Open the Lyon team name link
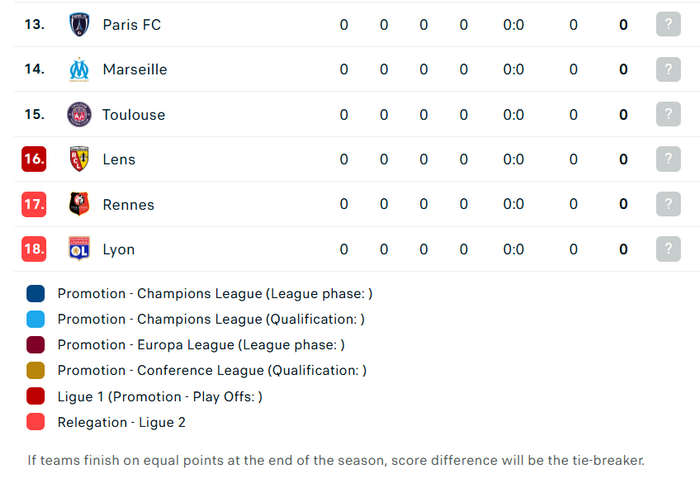 pyautogui.click(x=119, y=249)
